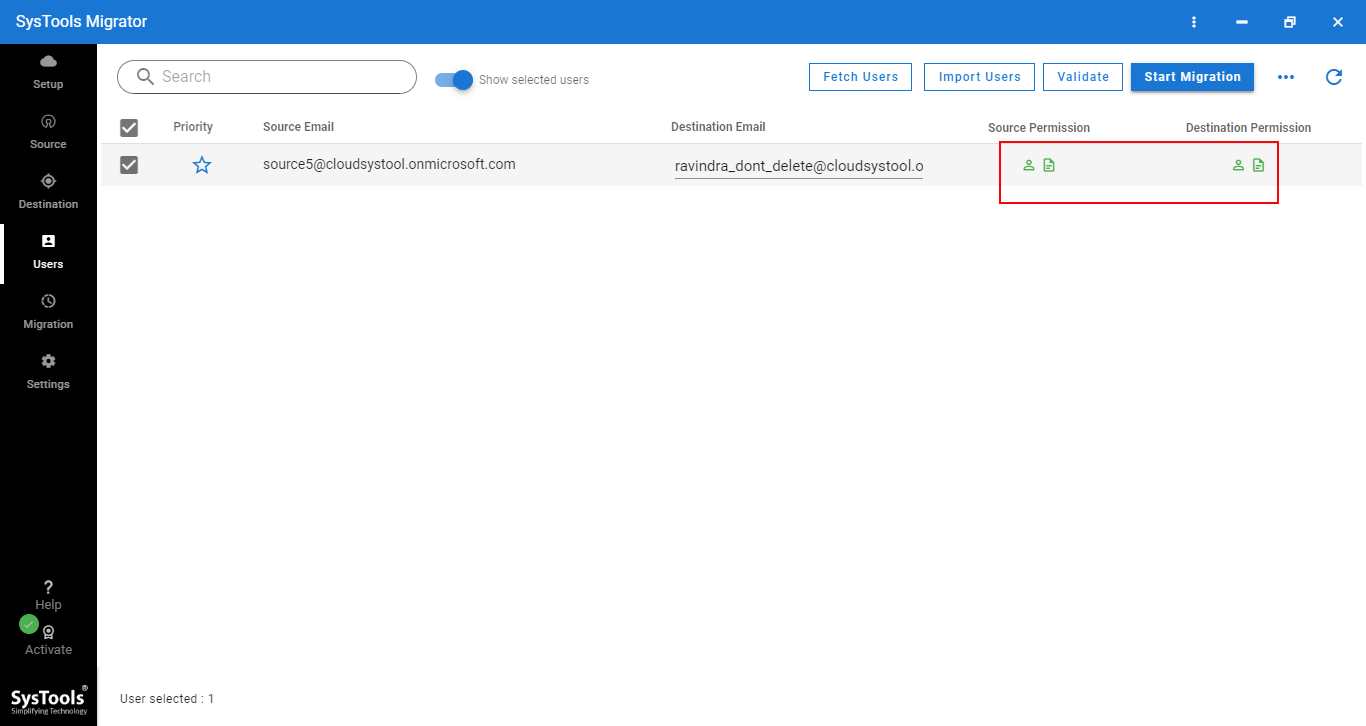Click the source permission user icon
The height and width of the screenshot is (726, 1366).
pyautogui.click(x=1029, y=165)
